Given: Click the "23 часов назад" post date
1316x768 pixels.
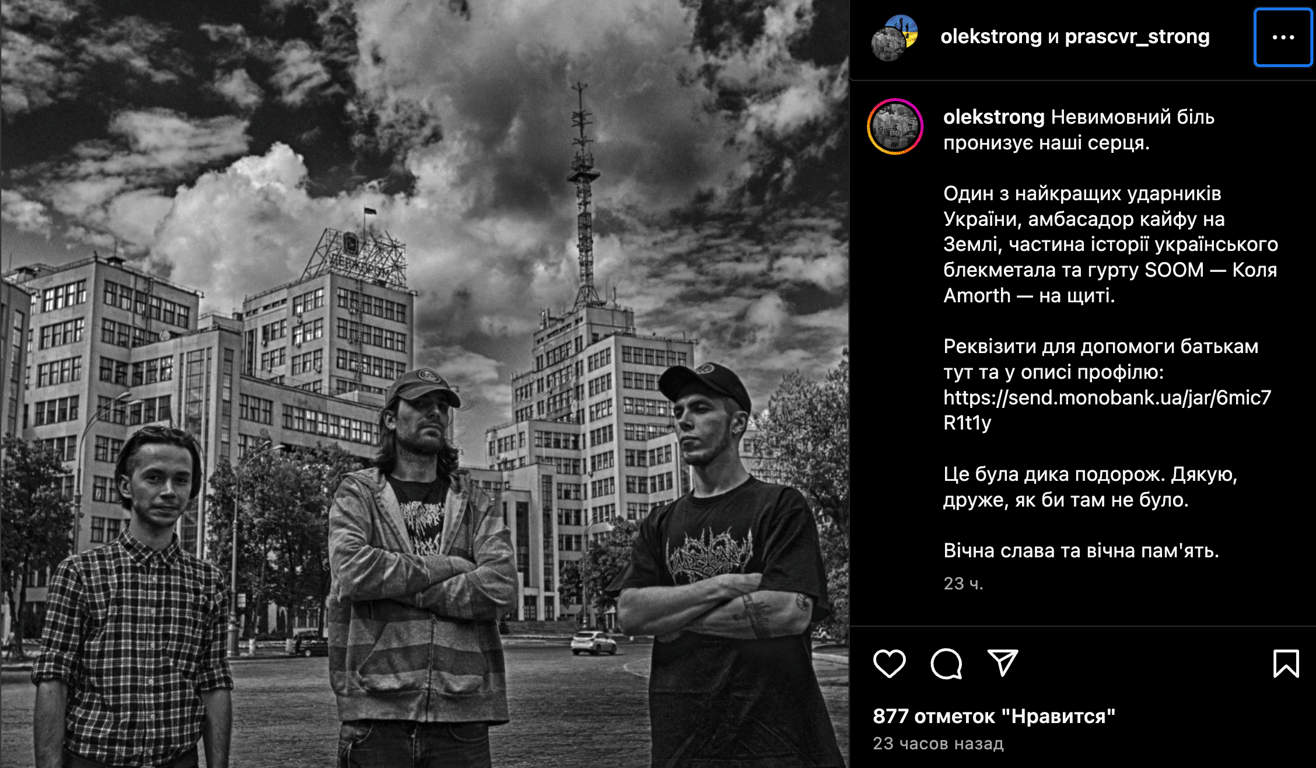Looking at the screenshot, I should [x=938, y=743].
